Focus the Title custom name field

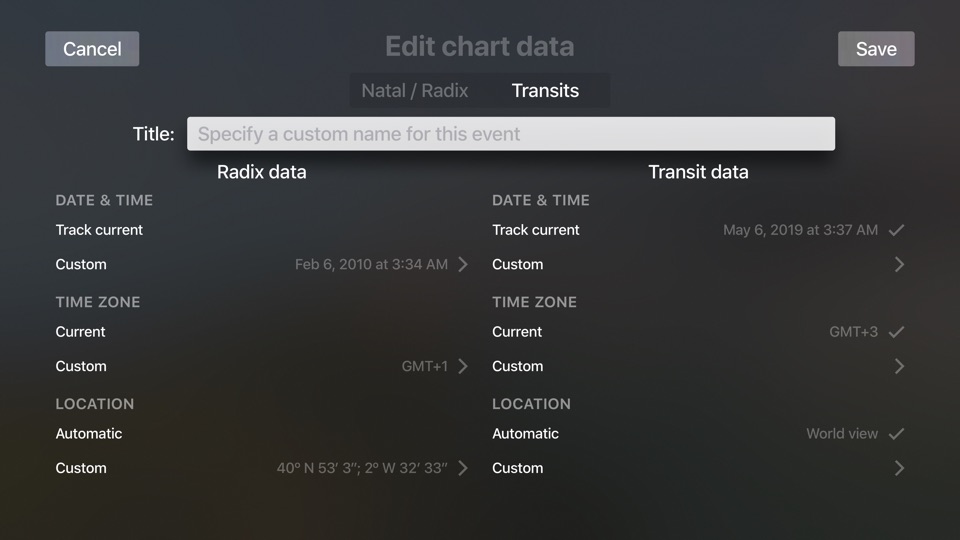pyautogui.click(x=510, y=134)
